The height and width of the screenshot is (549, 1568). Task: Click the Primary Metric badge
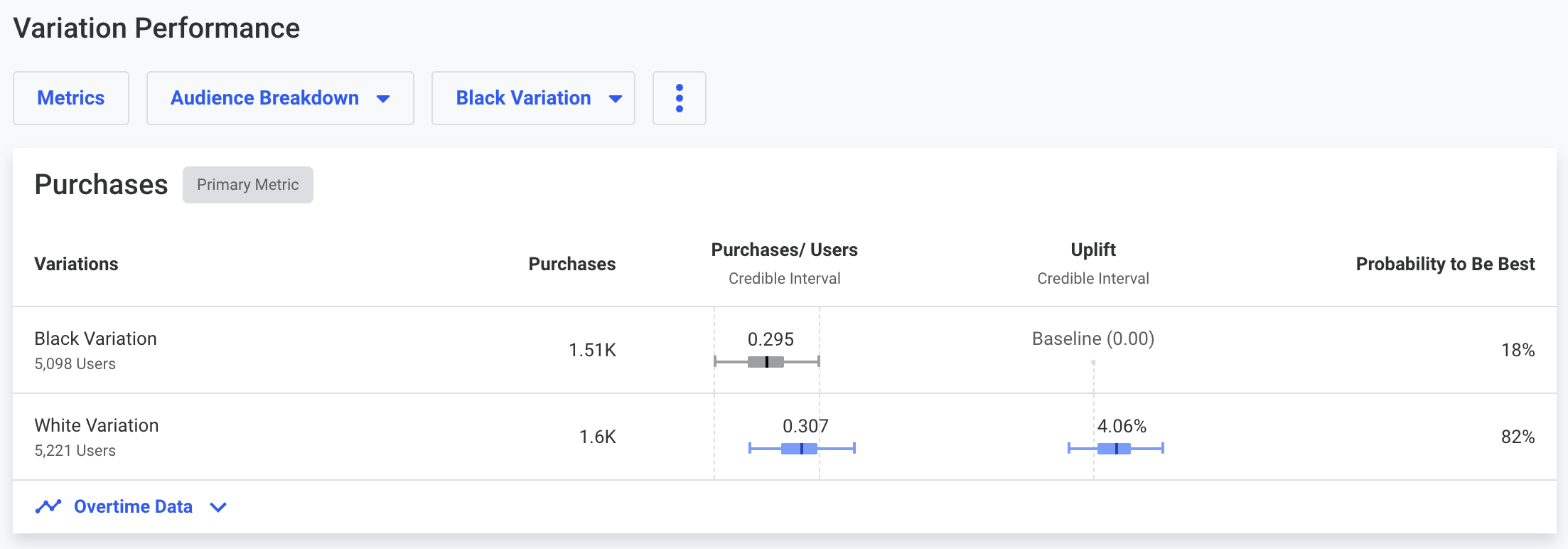tap(248, 185)
